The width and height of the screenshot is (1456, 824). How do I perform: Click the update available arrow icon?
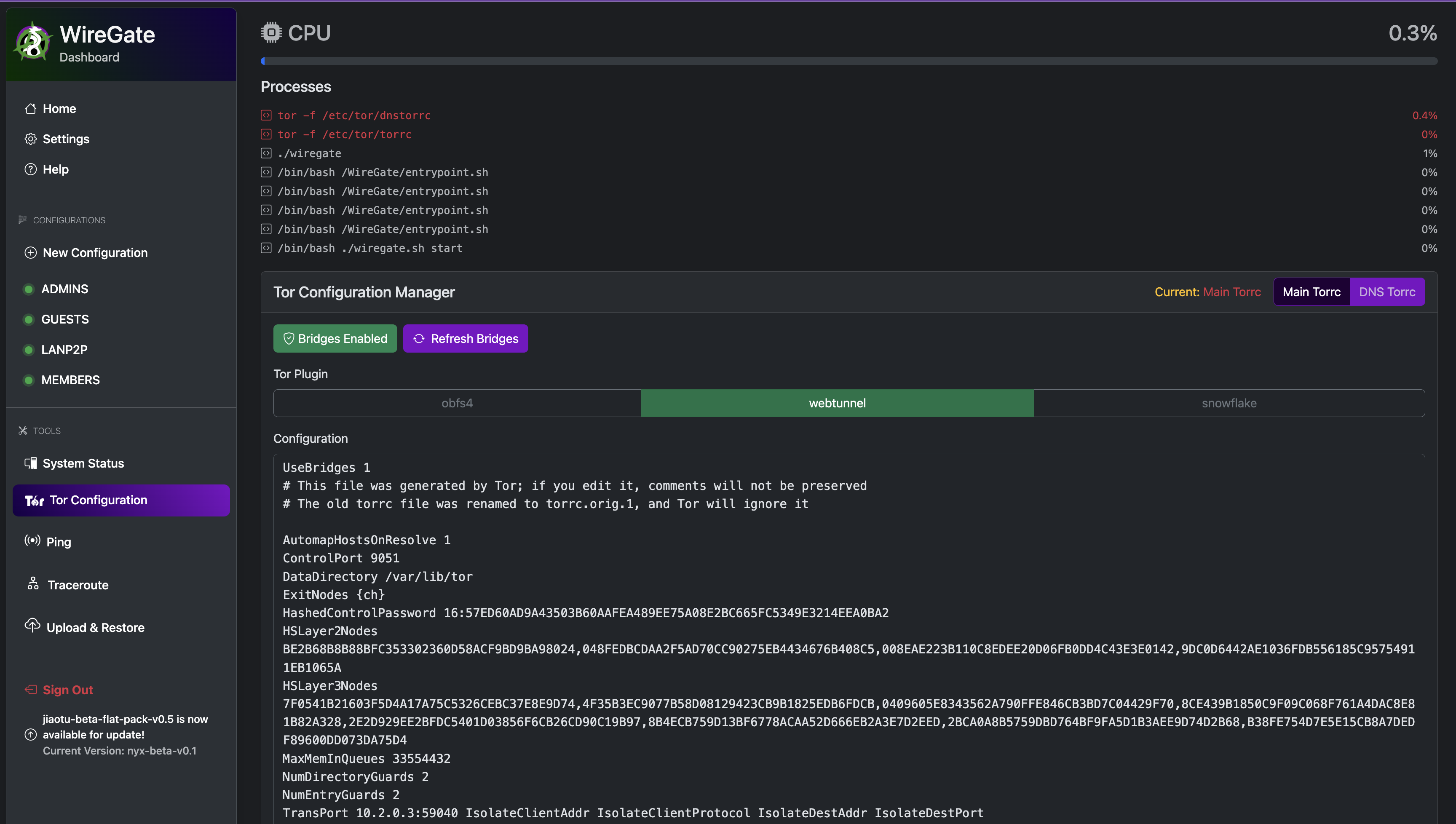31,735
